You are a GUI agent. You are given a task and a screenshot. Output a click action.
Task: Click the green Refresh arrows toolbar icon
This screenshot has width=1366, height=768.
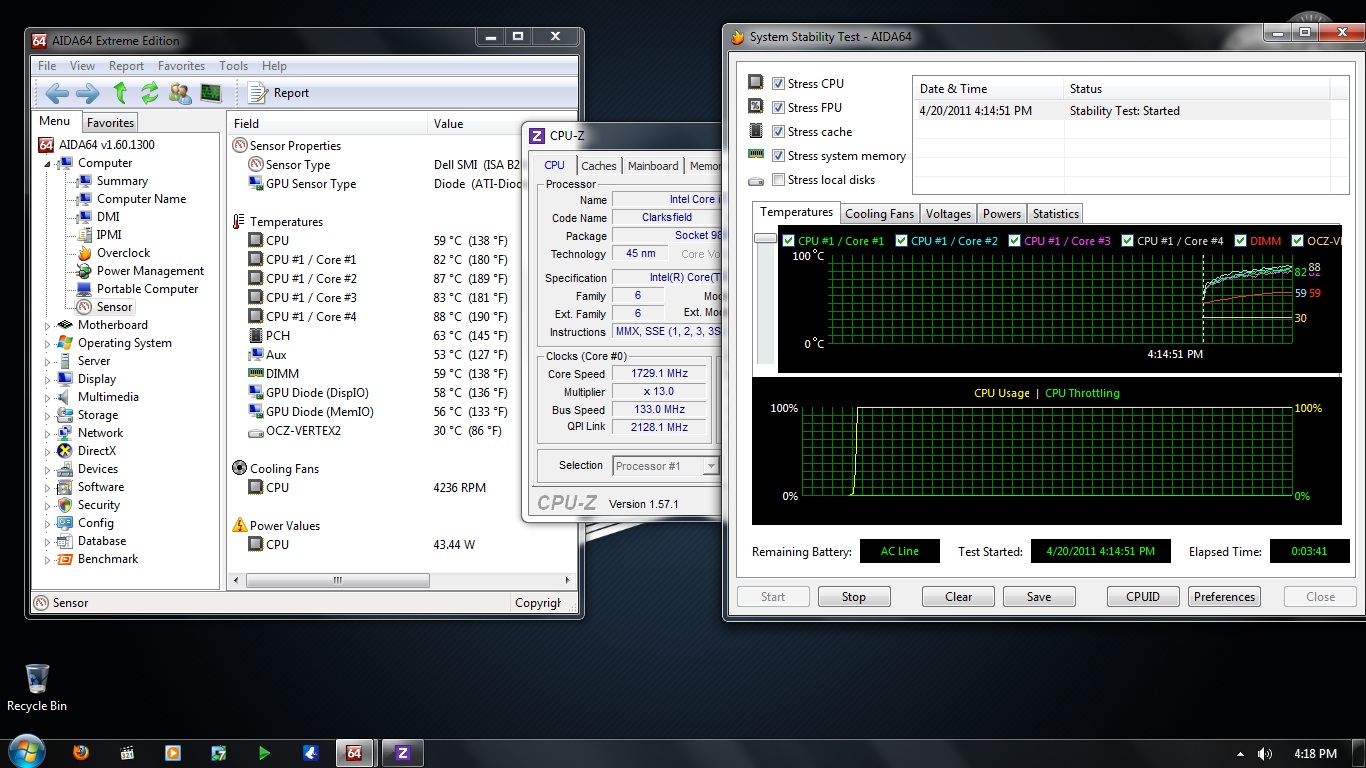point(150,93)
